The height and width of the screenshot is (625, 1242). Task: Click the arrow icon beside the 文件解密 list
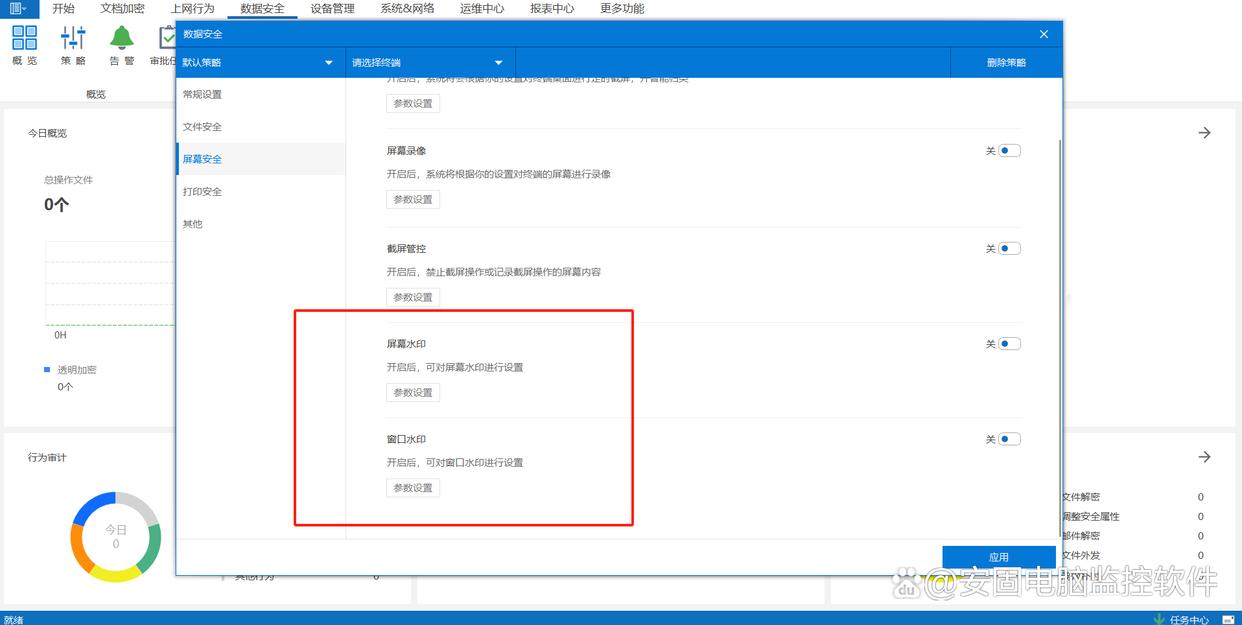click(1204, 457)
